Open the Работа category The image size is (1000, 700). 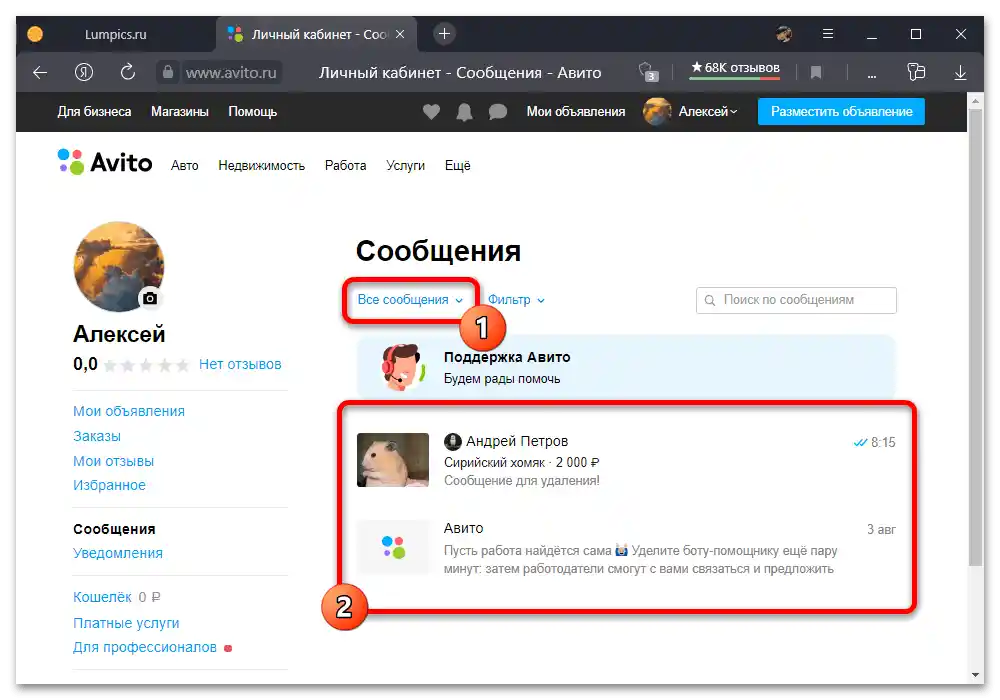pos(345,166)
